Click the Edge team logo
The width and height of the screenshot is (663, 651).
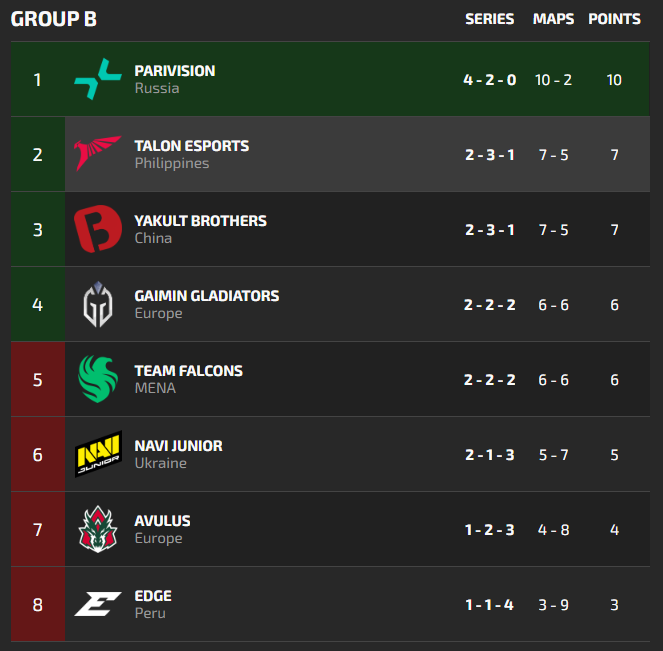(x=98, y=604)
